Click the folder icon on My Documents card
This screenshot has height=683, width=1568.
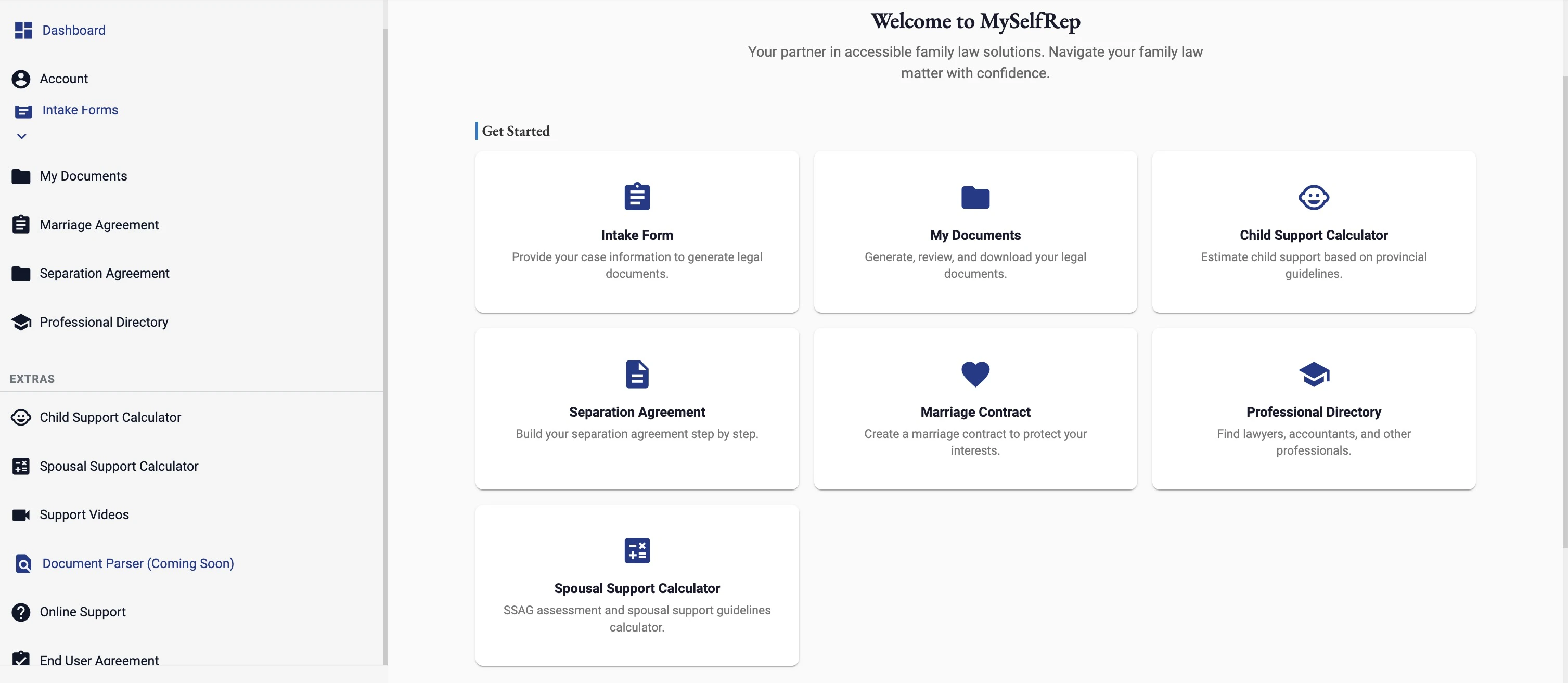(x=975, y=197)
